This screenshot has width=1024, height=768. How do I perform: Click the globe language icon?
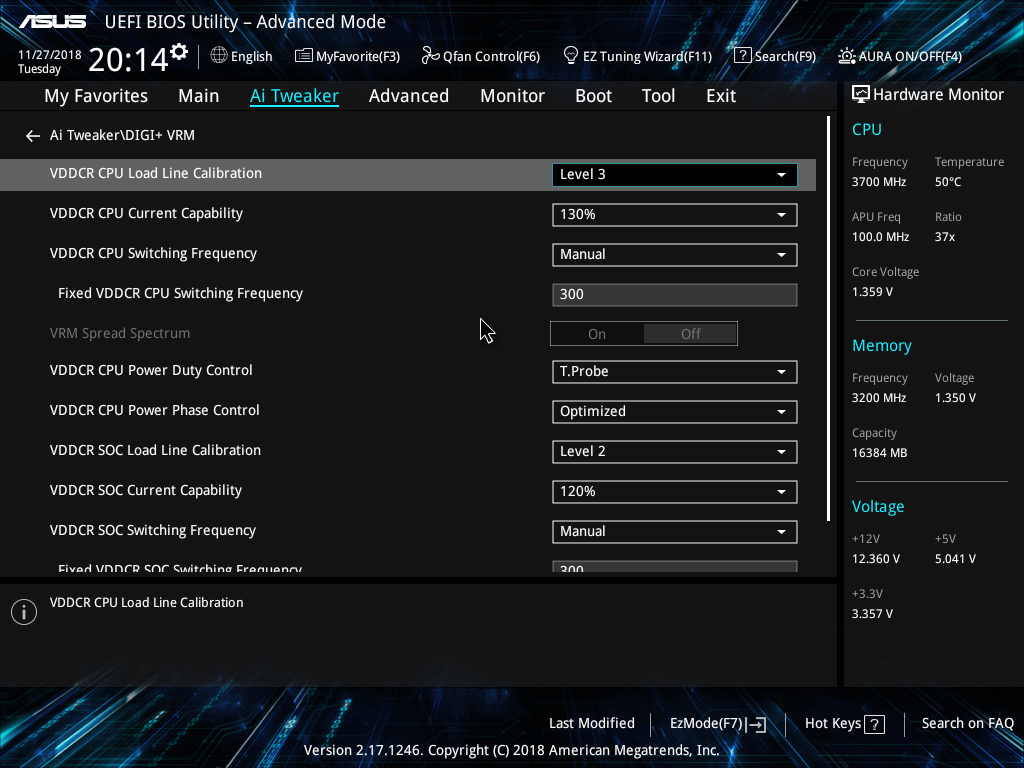219,56
